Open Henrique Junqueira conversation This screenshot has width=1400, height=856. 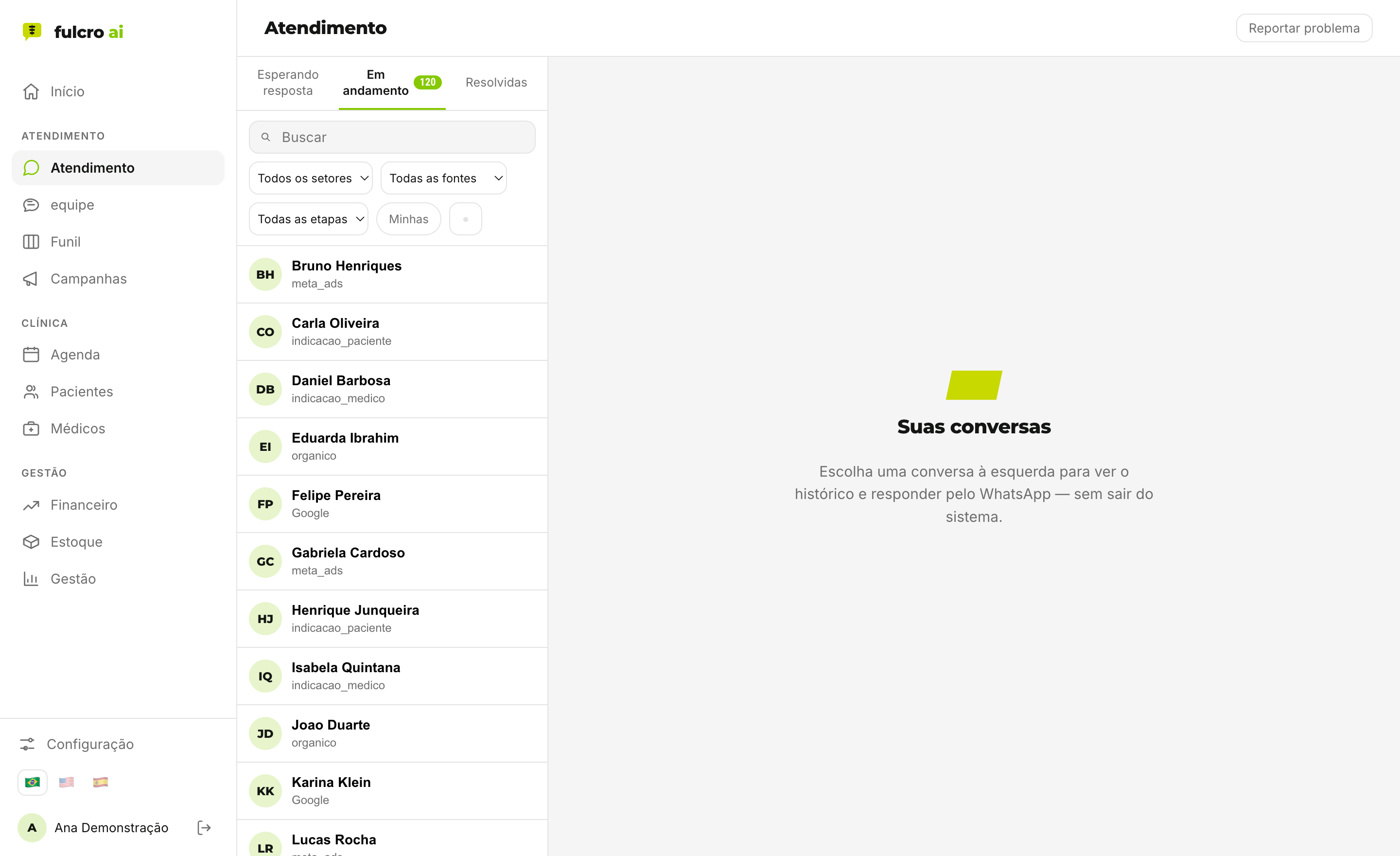392,619
